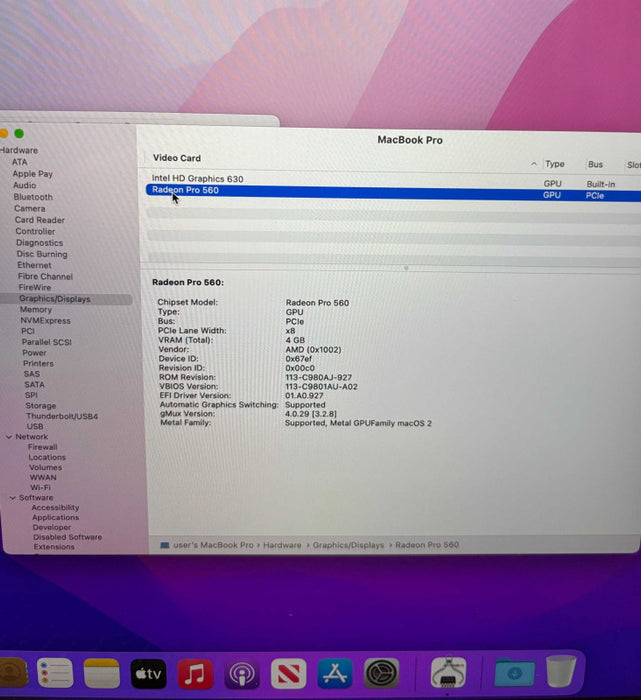Image resolution: width=641 pixels, height=700 pixels.
Task: Select WWAN under Network
Action: tap(43, 477)
